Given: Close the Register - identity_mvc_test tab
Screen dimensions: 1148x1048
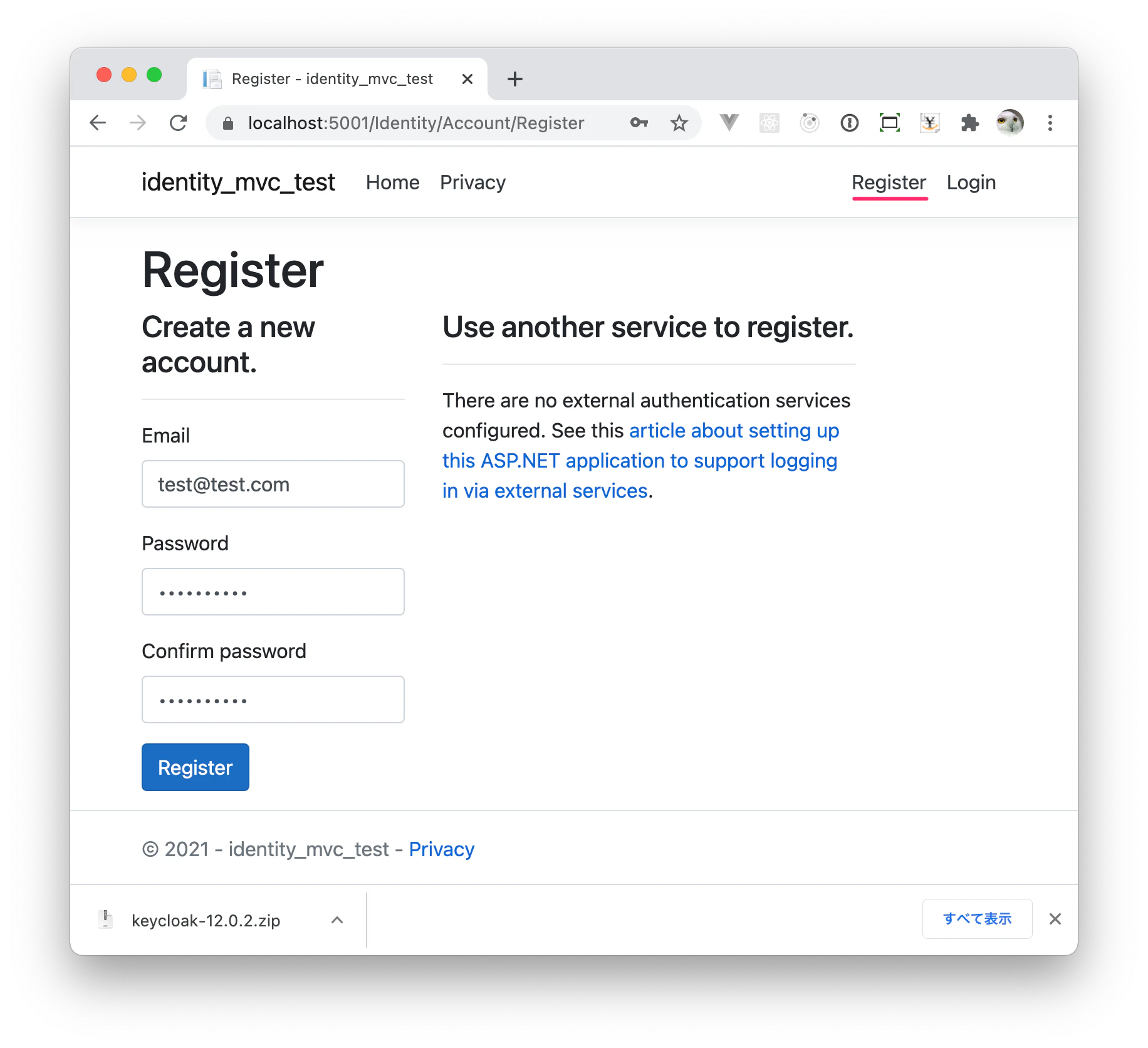Looking at the screenshot, I should click(x=467, y=79).
